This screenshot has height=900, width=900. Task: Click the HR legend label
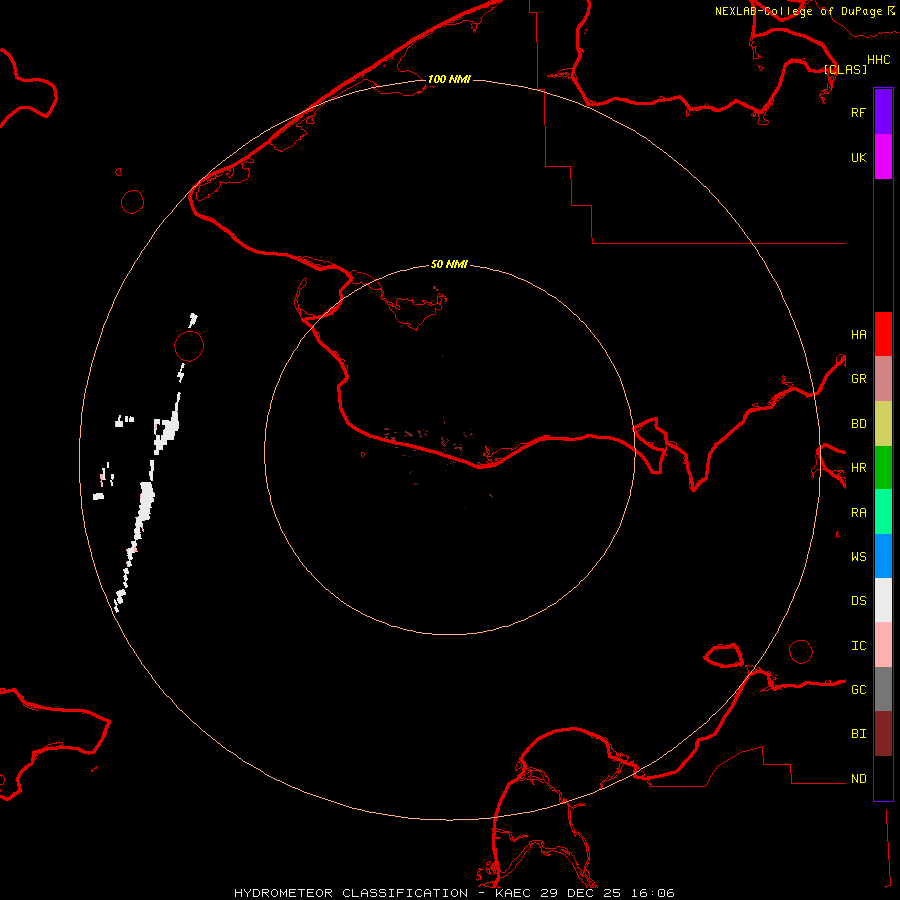pos(858,468)
